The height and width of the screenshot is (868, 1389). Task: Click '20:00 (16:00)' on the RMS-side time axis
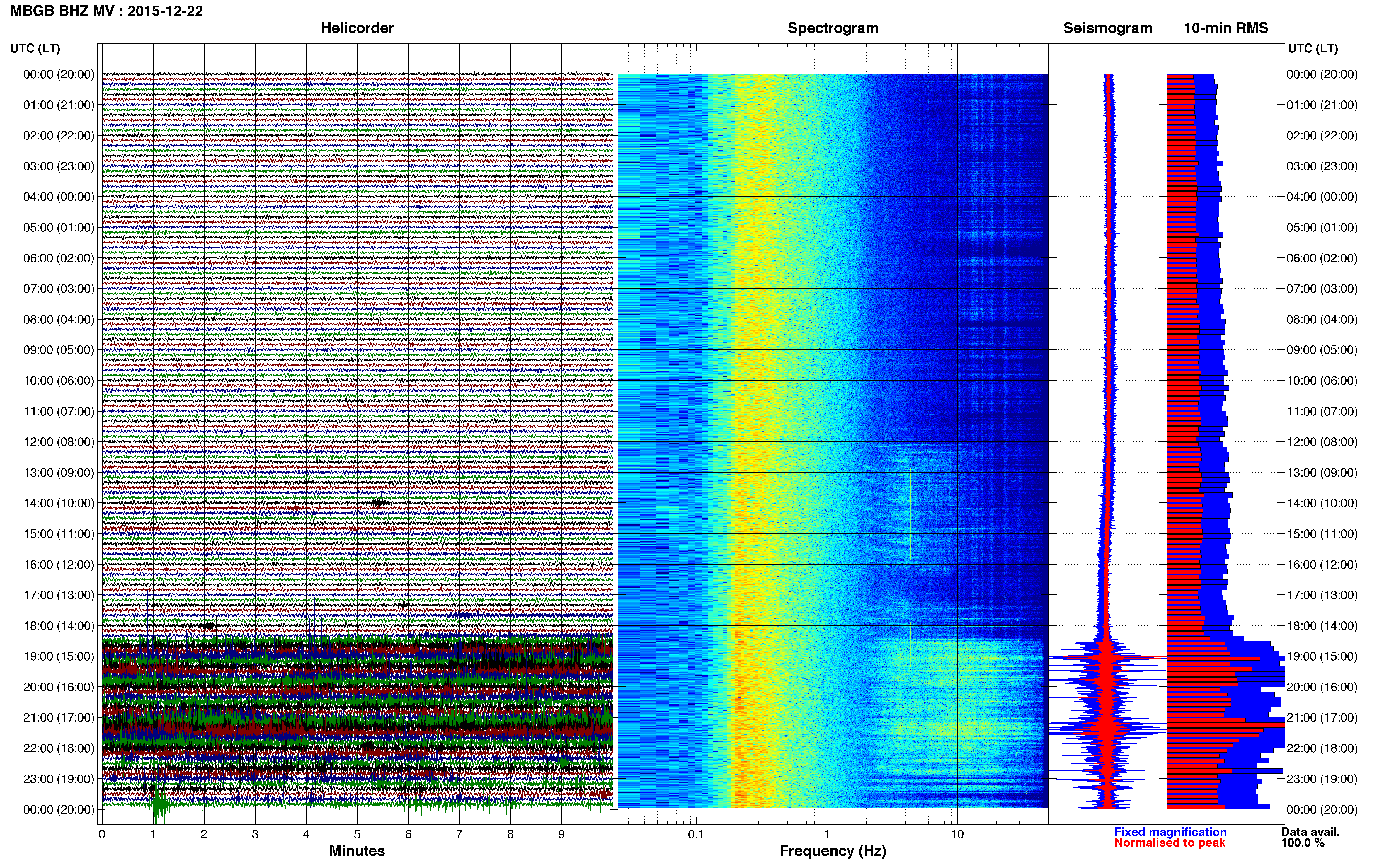[x=1322, y=687]
